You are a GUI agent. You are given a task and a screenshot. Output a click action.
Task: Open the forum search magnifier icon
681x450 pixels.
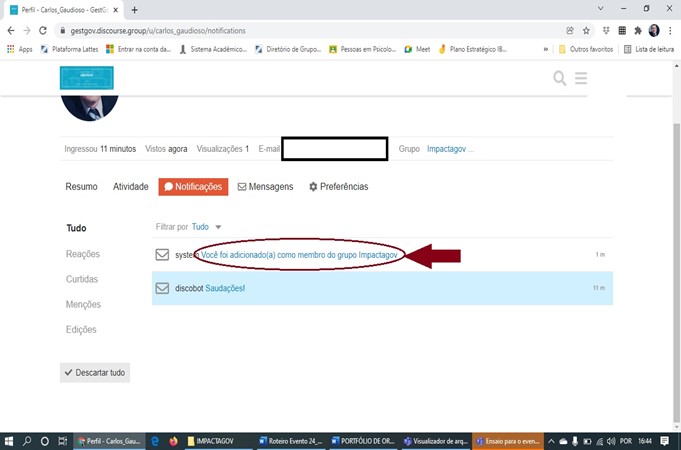(560, 78)
